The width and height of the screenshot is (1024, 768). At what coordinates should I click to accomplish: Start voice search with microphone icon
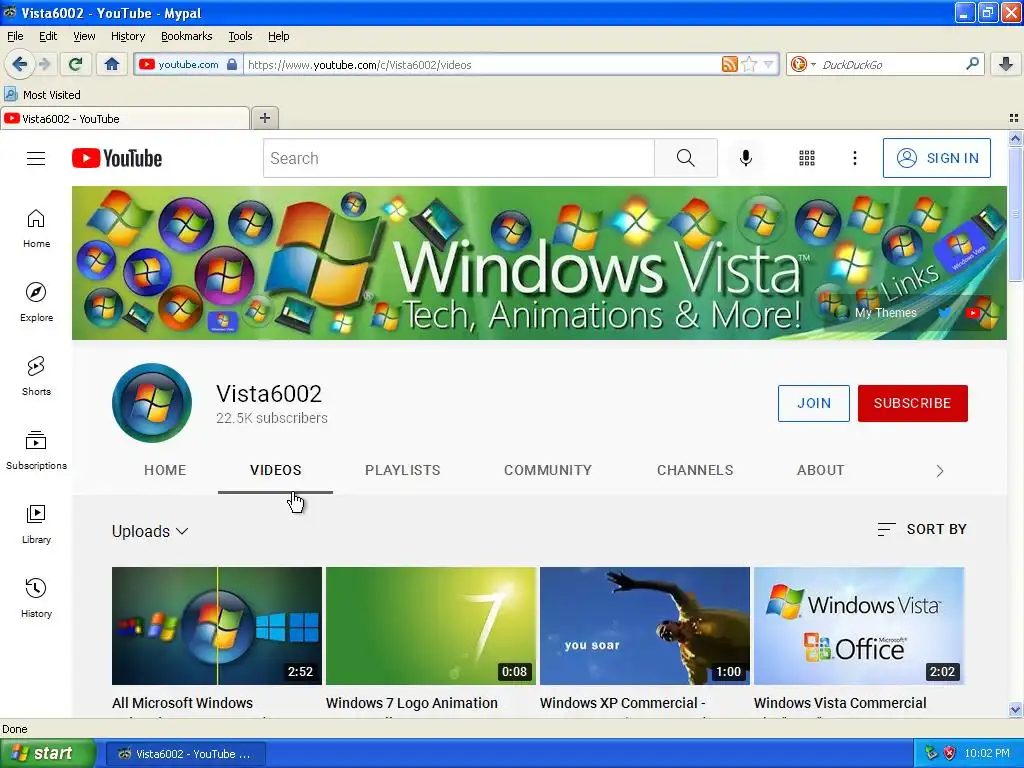point(746,158)
